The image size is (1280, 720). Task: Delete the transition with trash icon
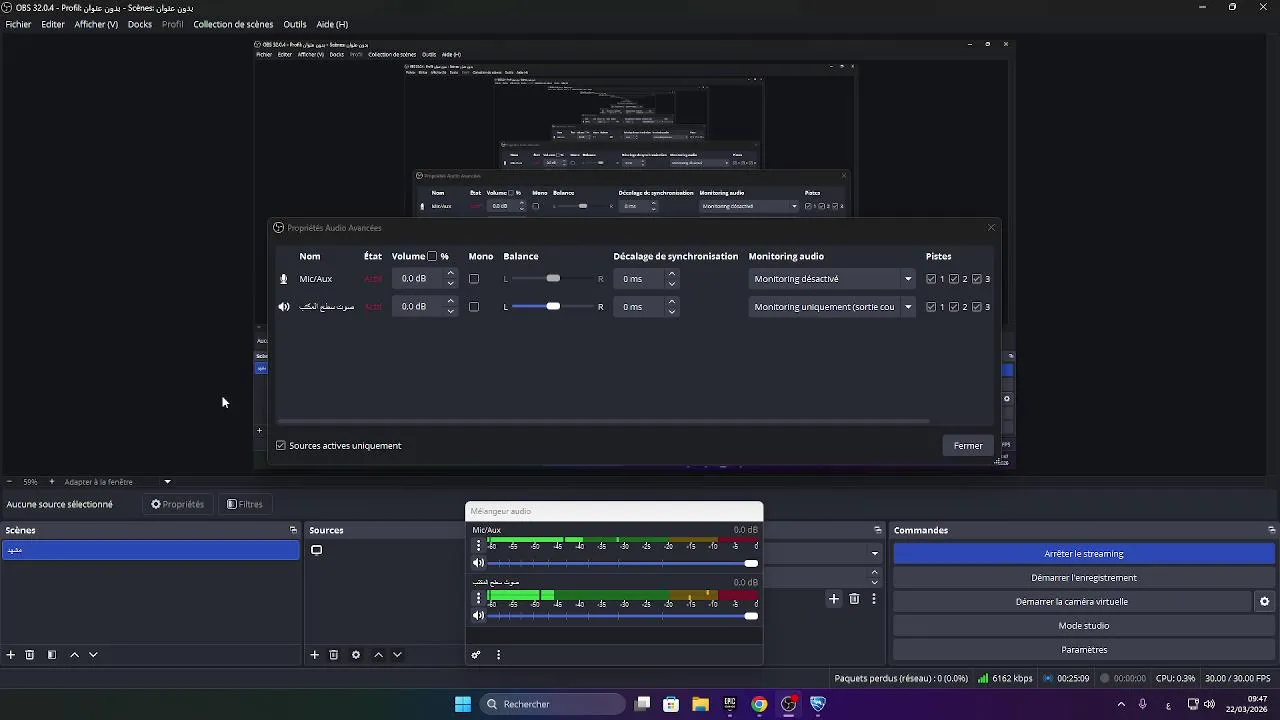[854, 599]
